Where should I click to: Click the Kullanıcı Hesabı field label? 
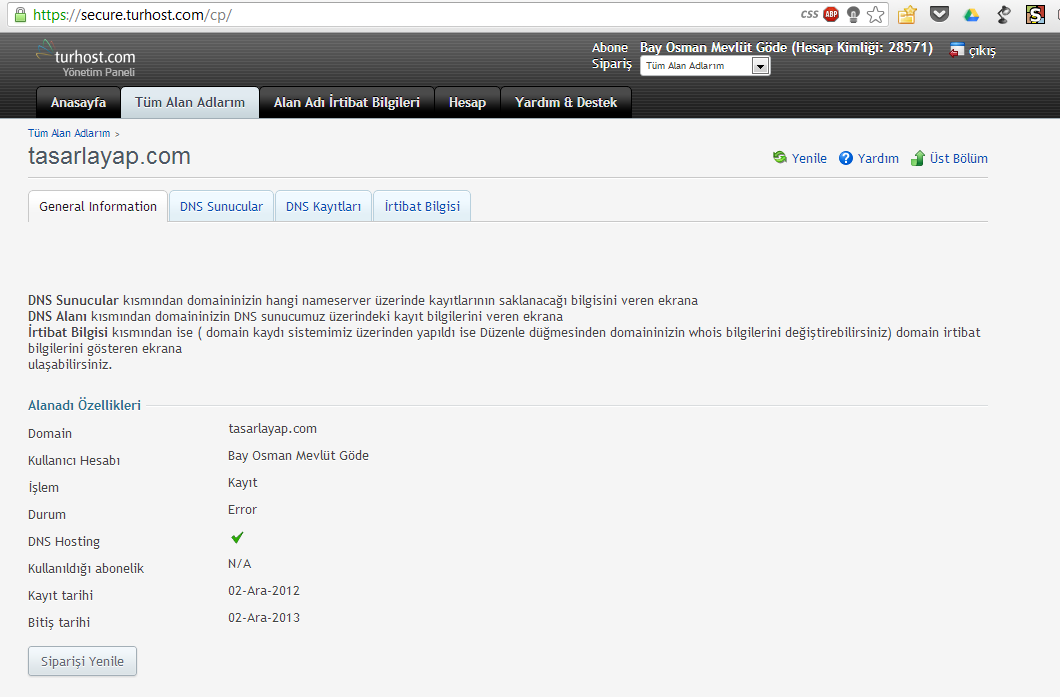[x=74, y=460]
